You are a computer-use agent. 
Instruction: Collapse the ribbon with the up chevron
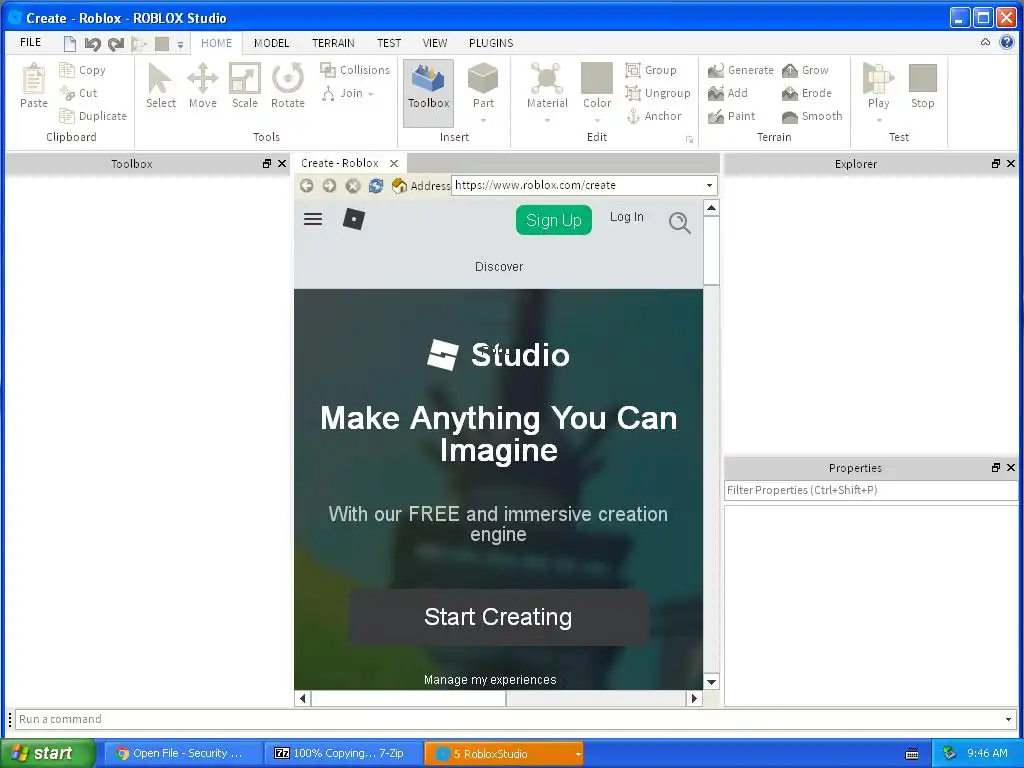point(985,42)
